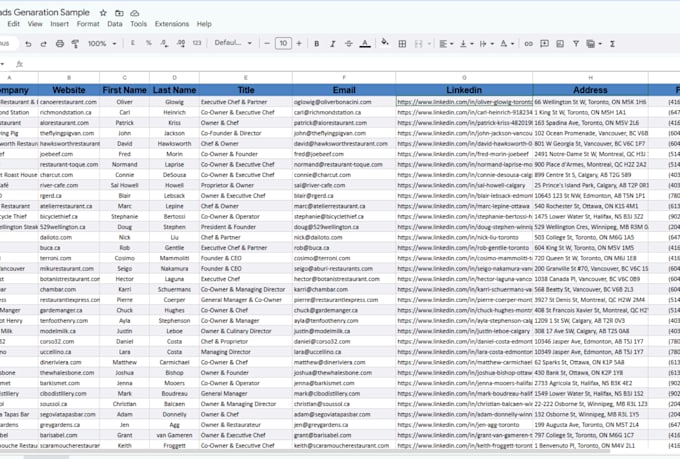Click the Functions sigma icon
This screenshot has width=680, height=459.
[x=612, y=44]
